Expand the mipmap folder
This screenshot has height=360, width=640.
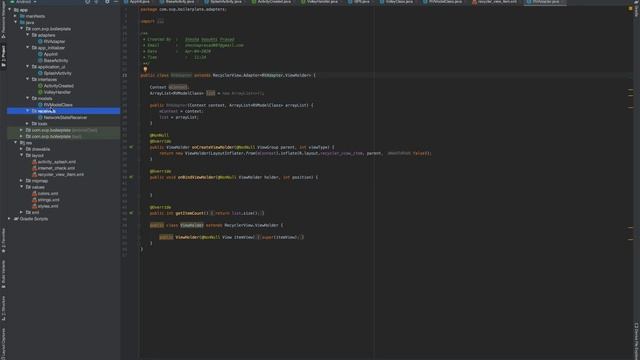point(22,180)
